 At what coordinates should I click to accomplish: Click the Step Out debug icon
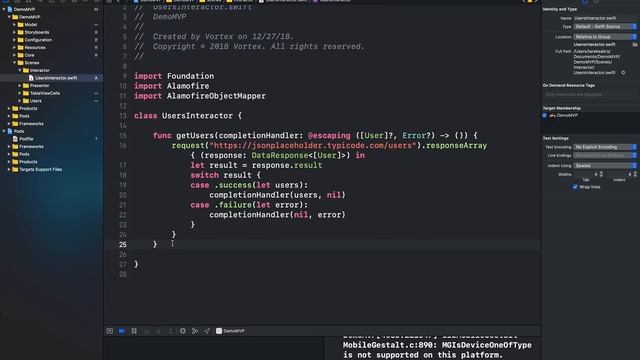pyautogui.click(x=170, y=331)
